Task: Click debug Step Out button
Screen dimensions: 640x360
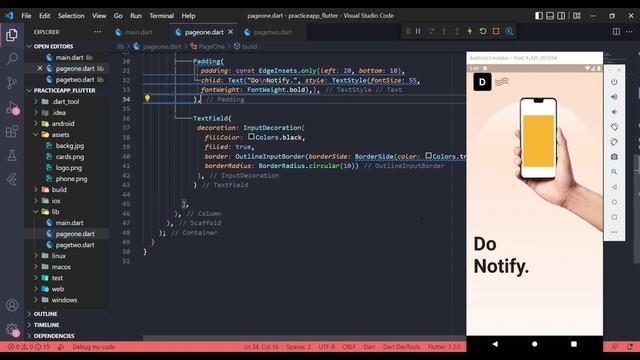Action: tap(457, 31)
